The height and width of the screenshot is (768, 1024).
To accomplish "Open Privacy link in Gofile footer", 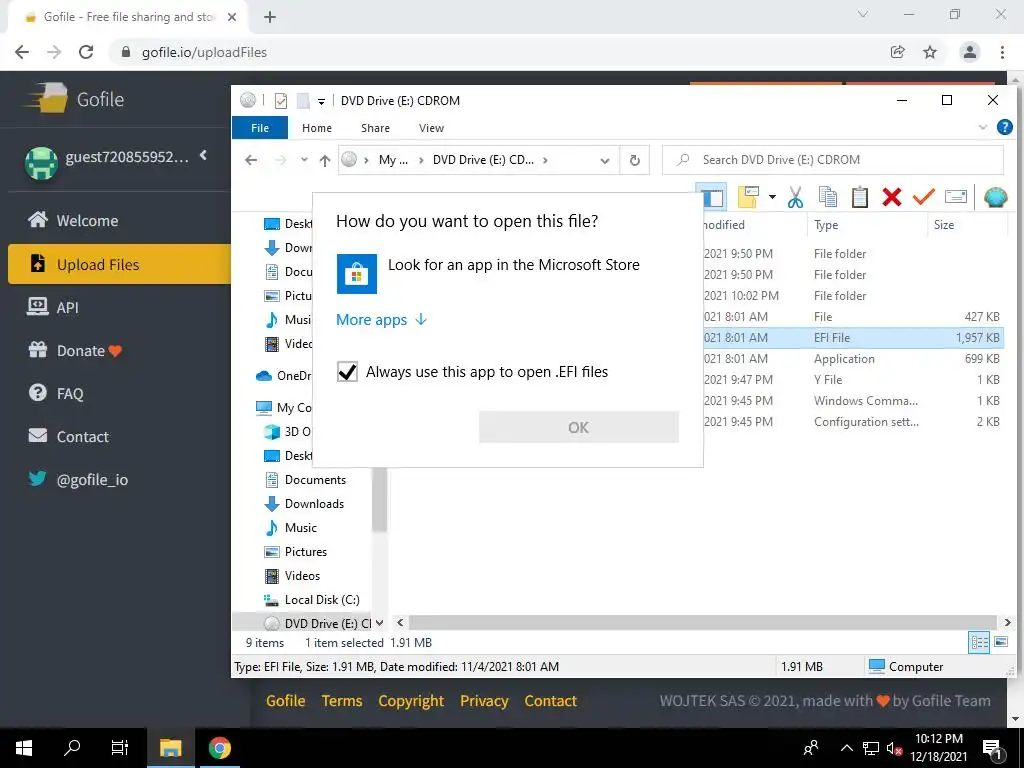I will pyautogui.click(x=484, y=701).
